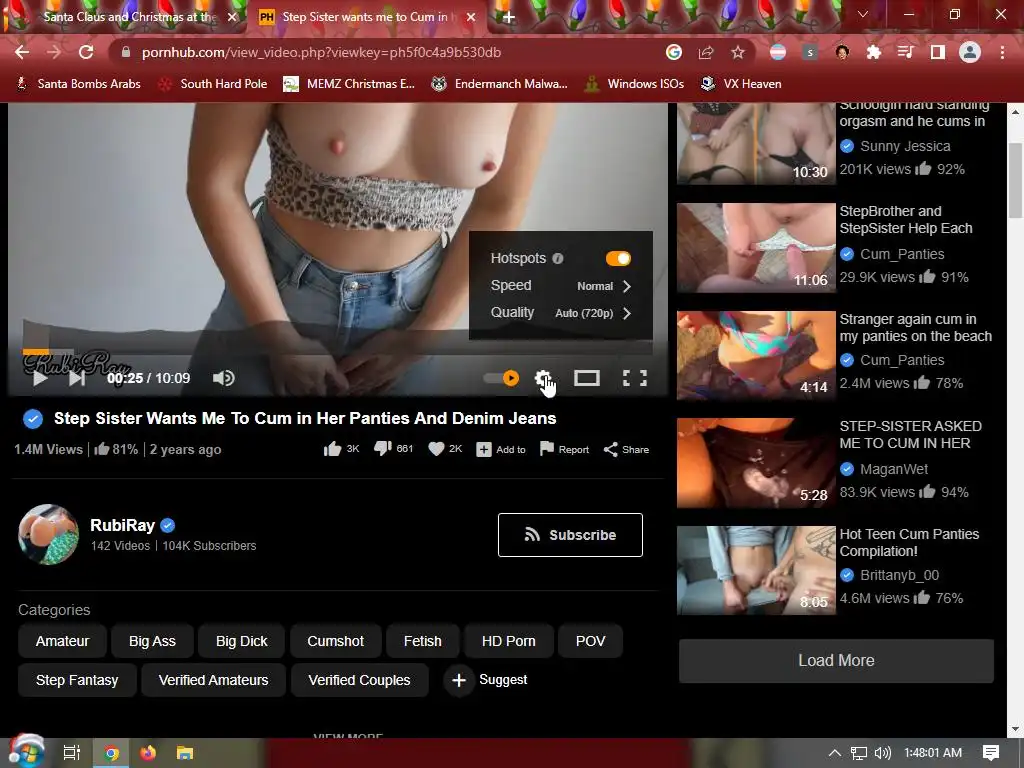View site information via the lock icon
1024x768 pixels.
pyautogui.click(x=126, y=52)
